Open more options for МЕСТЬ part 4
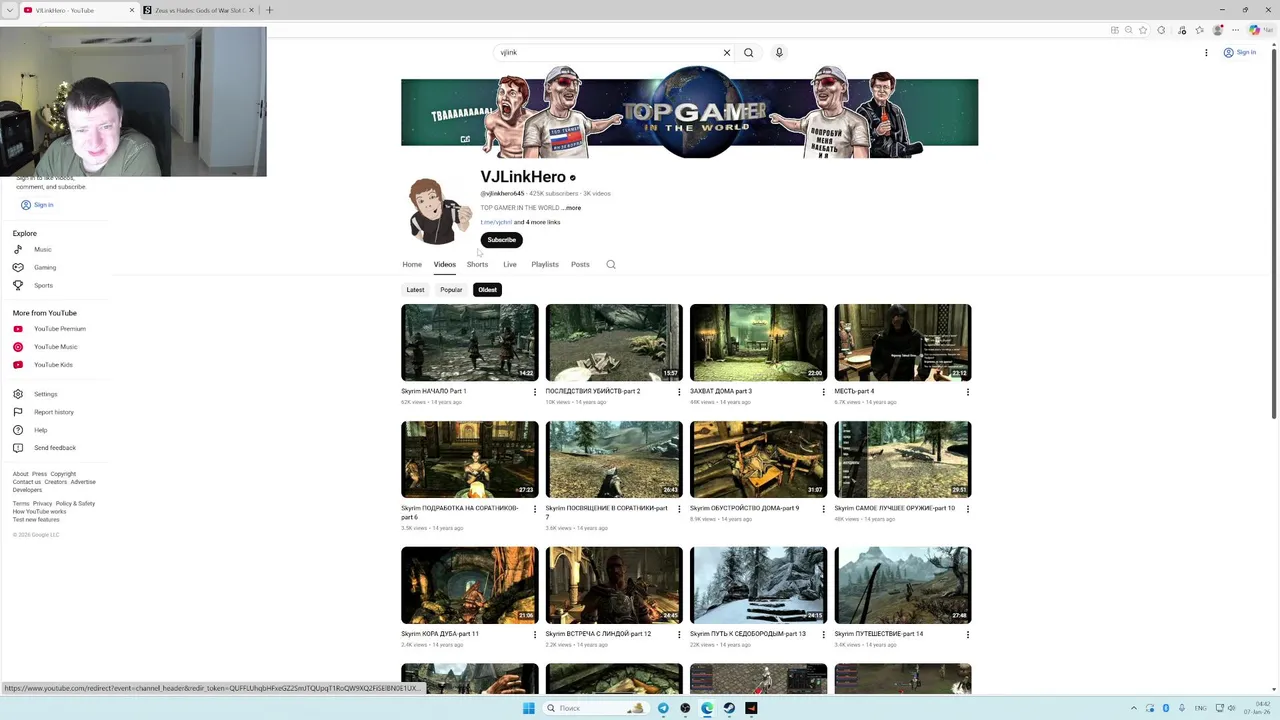Image resolution: width=1280 pixels, height=720 pixels. 968,392
